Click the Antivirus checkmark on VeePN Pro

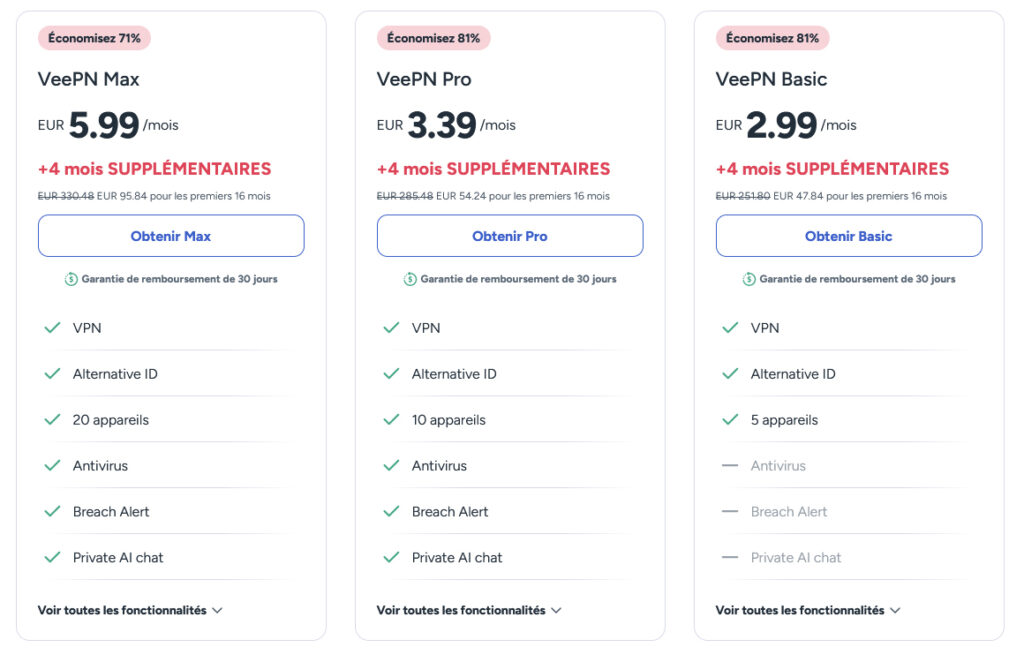[x=391, y=466]
